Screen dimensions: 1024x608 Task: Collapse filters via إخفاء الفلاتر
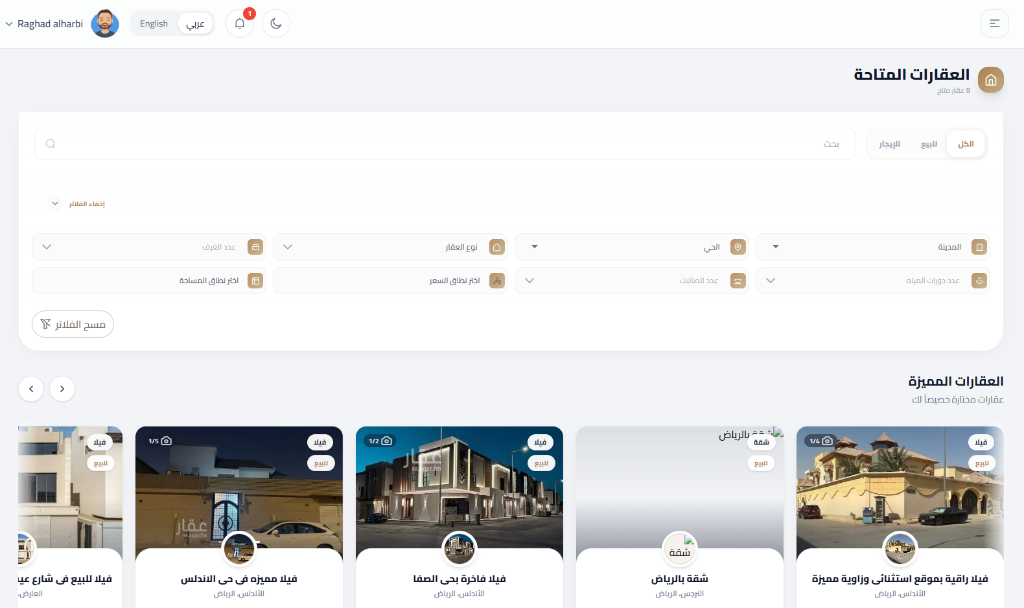(77, 204)
